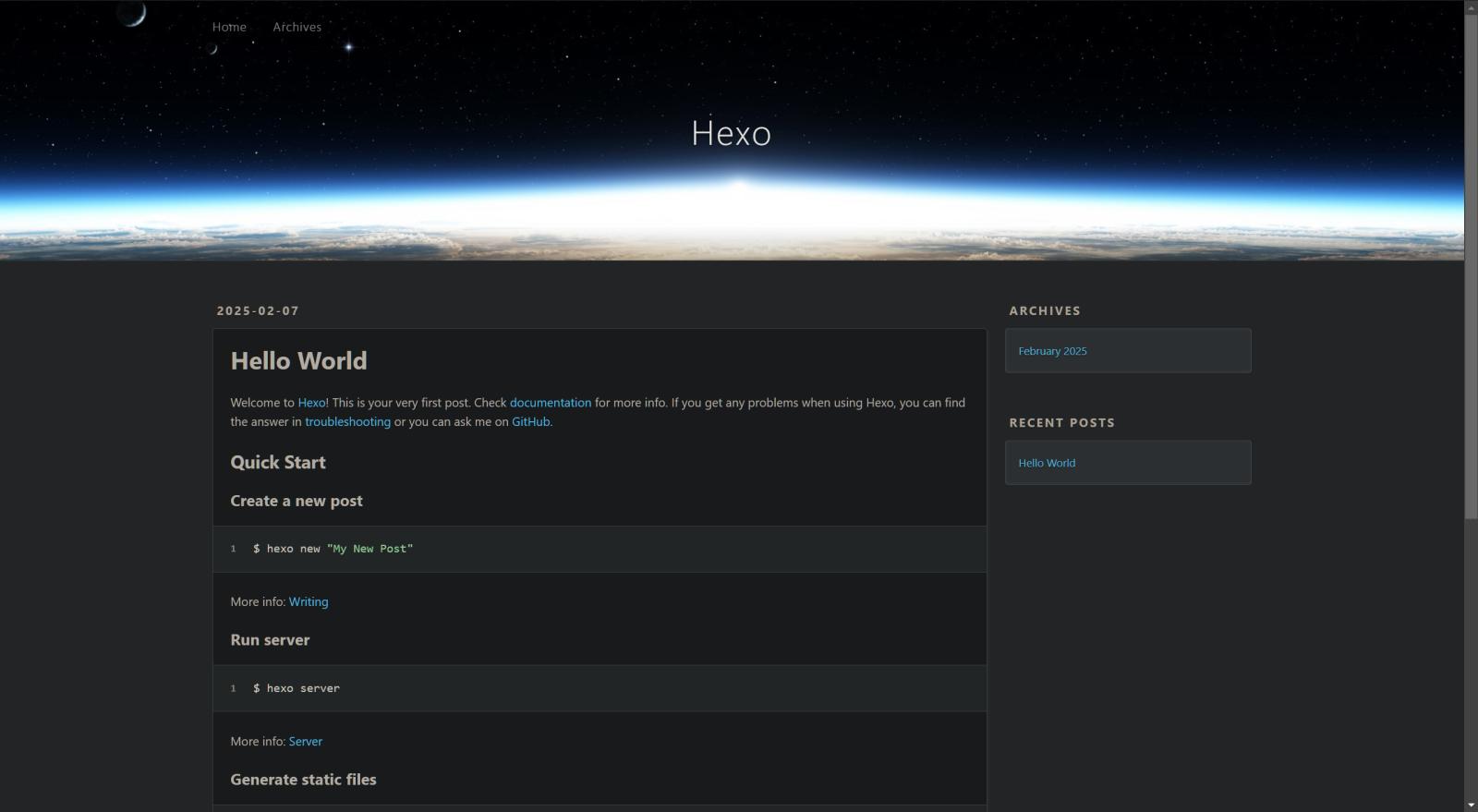Click the Server more info link

pyautogui.click(x=305, y=742)
